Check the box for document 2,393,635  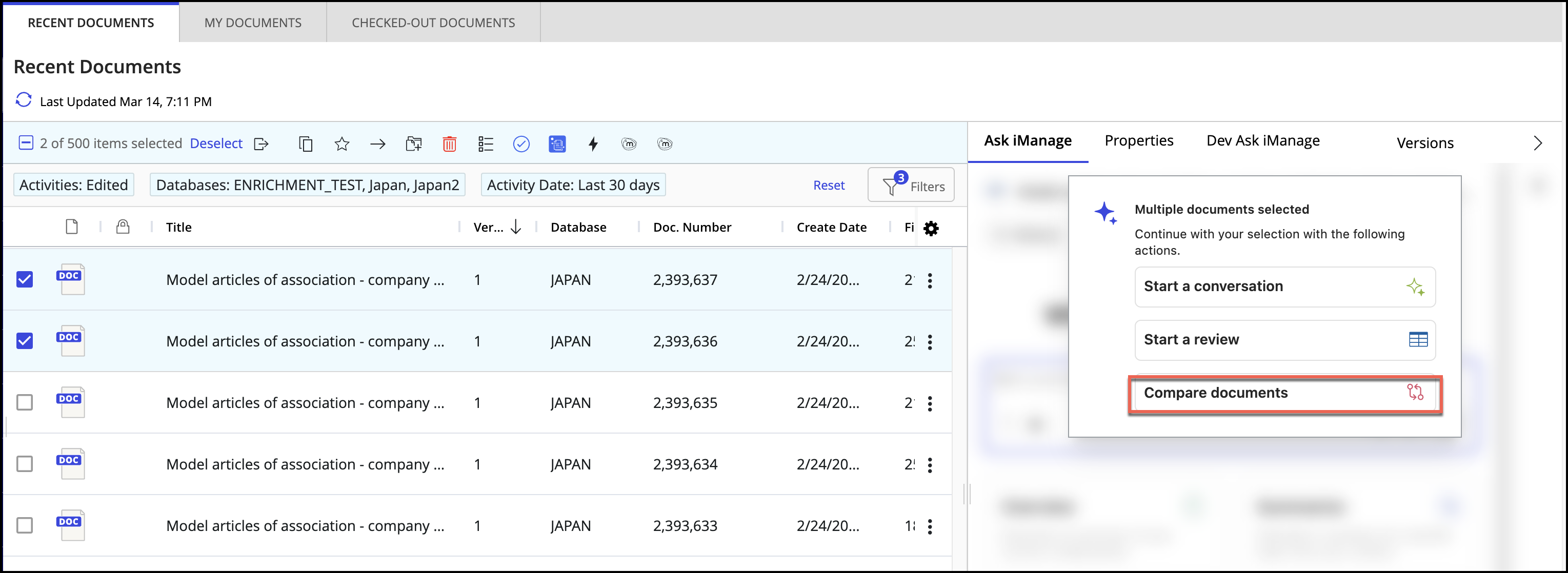(x=25, y=403)
